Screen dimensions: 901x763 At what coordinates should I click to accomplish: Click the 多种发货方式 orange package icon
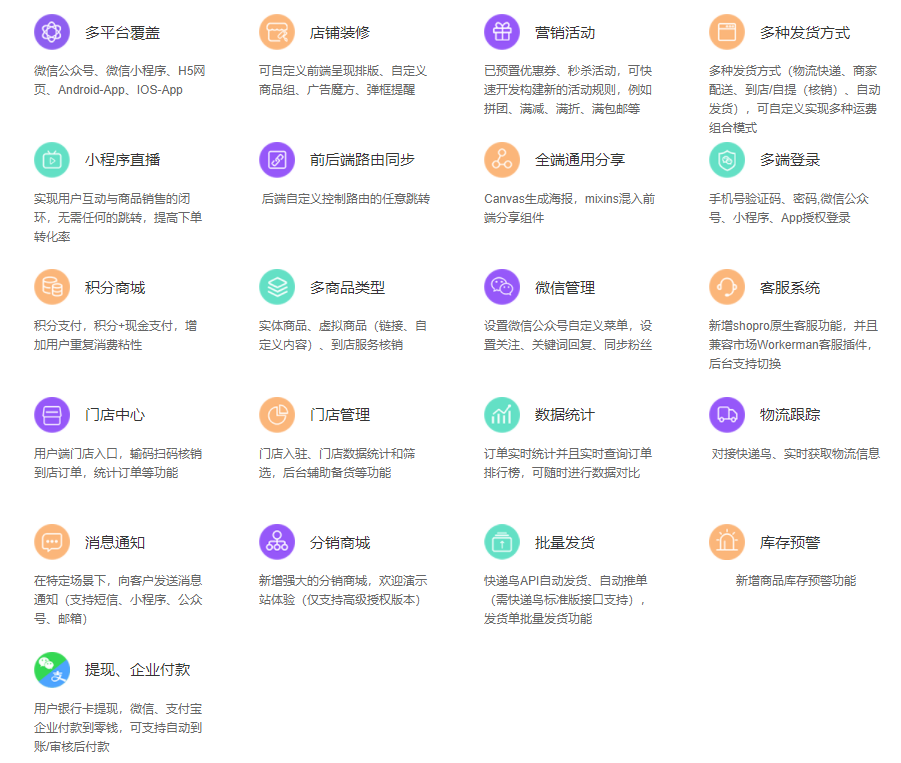726,32
